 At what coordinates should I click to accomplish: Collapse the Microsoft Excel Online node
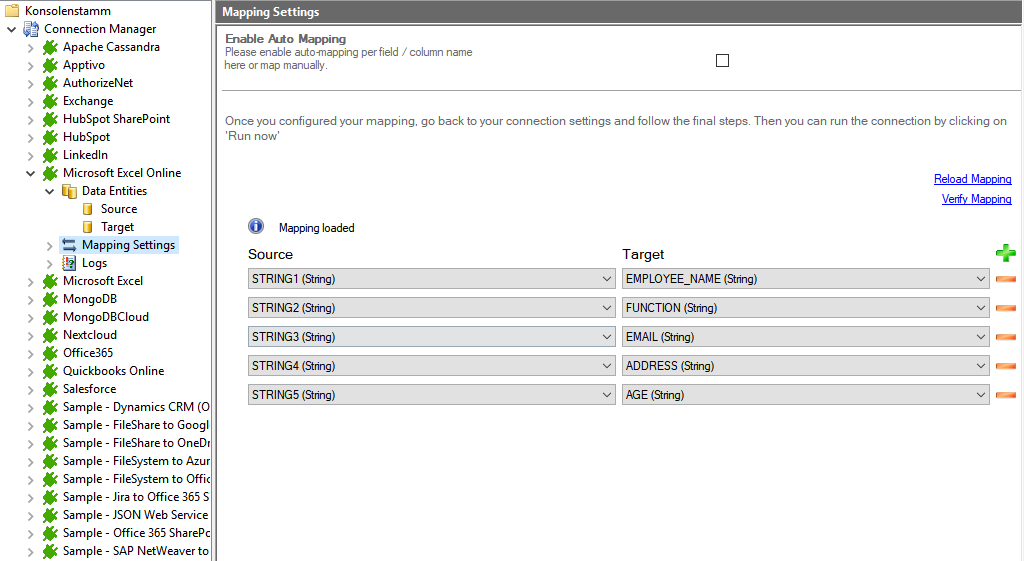[x=31, y=173]
